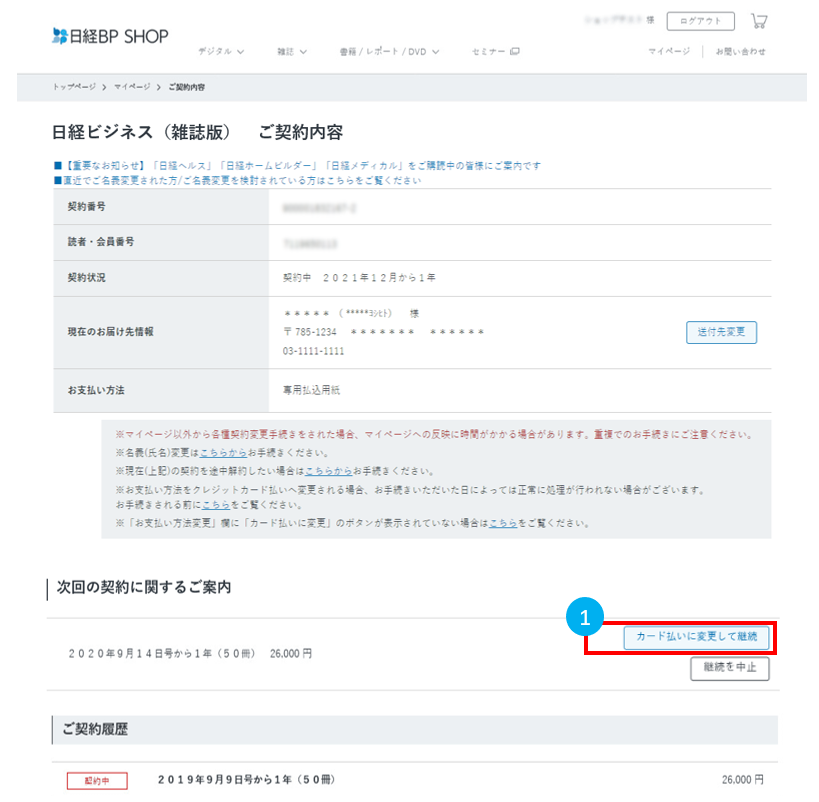Select the 読者・会員番号 row label
Screen dimensions: 819x802
(x=101, y=241)
